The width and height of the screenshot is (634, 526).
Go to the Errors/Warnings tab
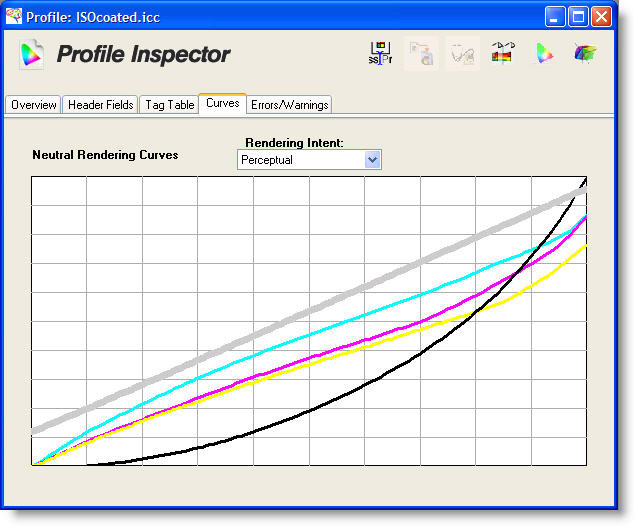click(289, 105)
